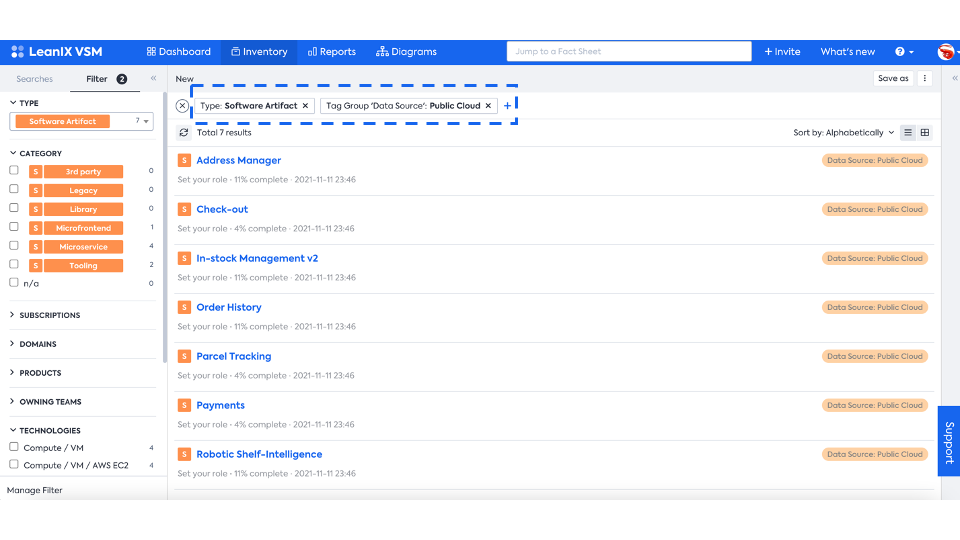Screen dimensions: 960x540
Task: Remove the Public Cloud tag filter chip
Action: click(488, 106)
